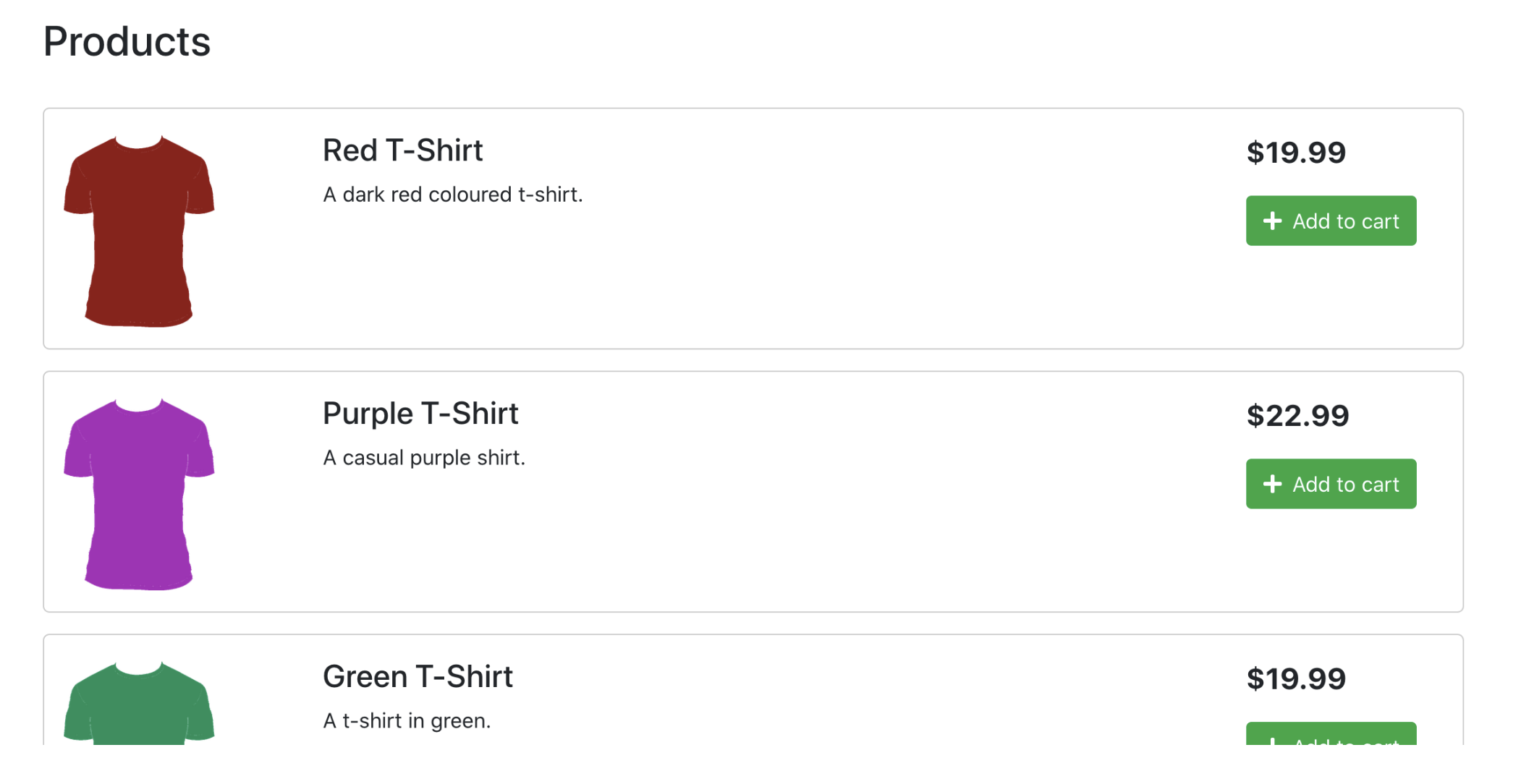Screen dimensions: 1521x784
Task: Add the Red T-Shirt to the cart
Action: coord(1331,221)
